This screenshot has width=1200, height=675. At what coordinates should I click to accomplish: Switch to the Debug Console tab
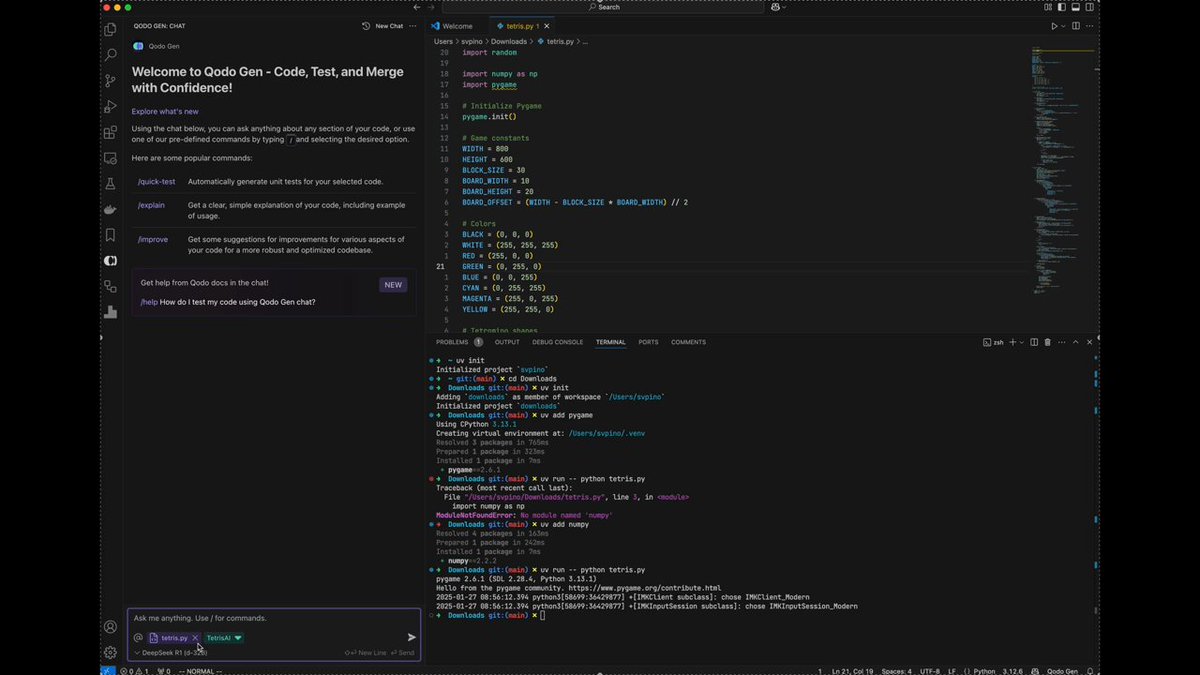coord(558,342)
